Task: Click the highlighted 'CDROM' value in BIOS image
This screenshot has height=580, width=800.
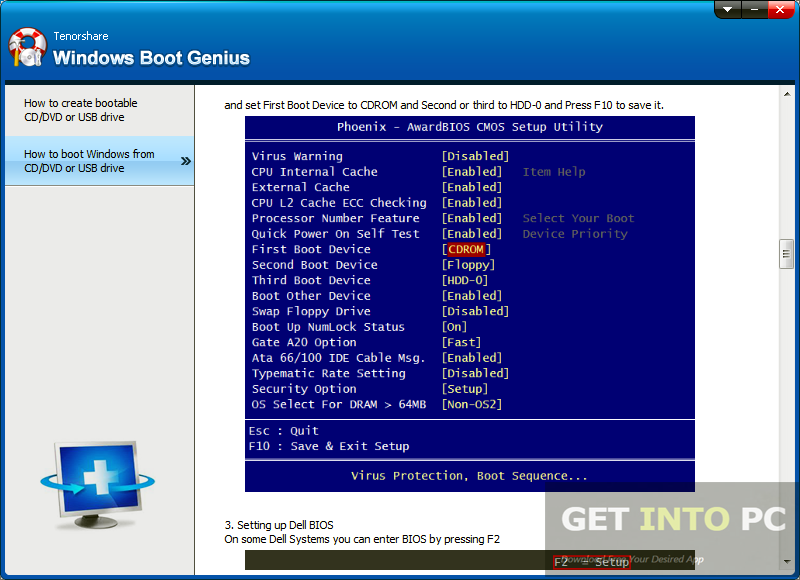Action: [466, 249]
